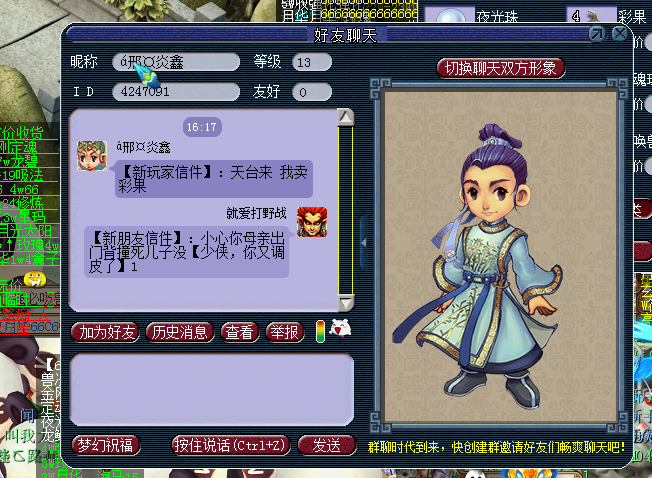Viewport: 652px width, 478px height.
Task: Close the 好友聊天 chat window
Action: [x=620, y=33]
